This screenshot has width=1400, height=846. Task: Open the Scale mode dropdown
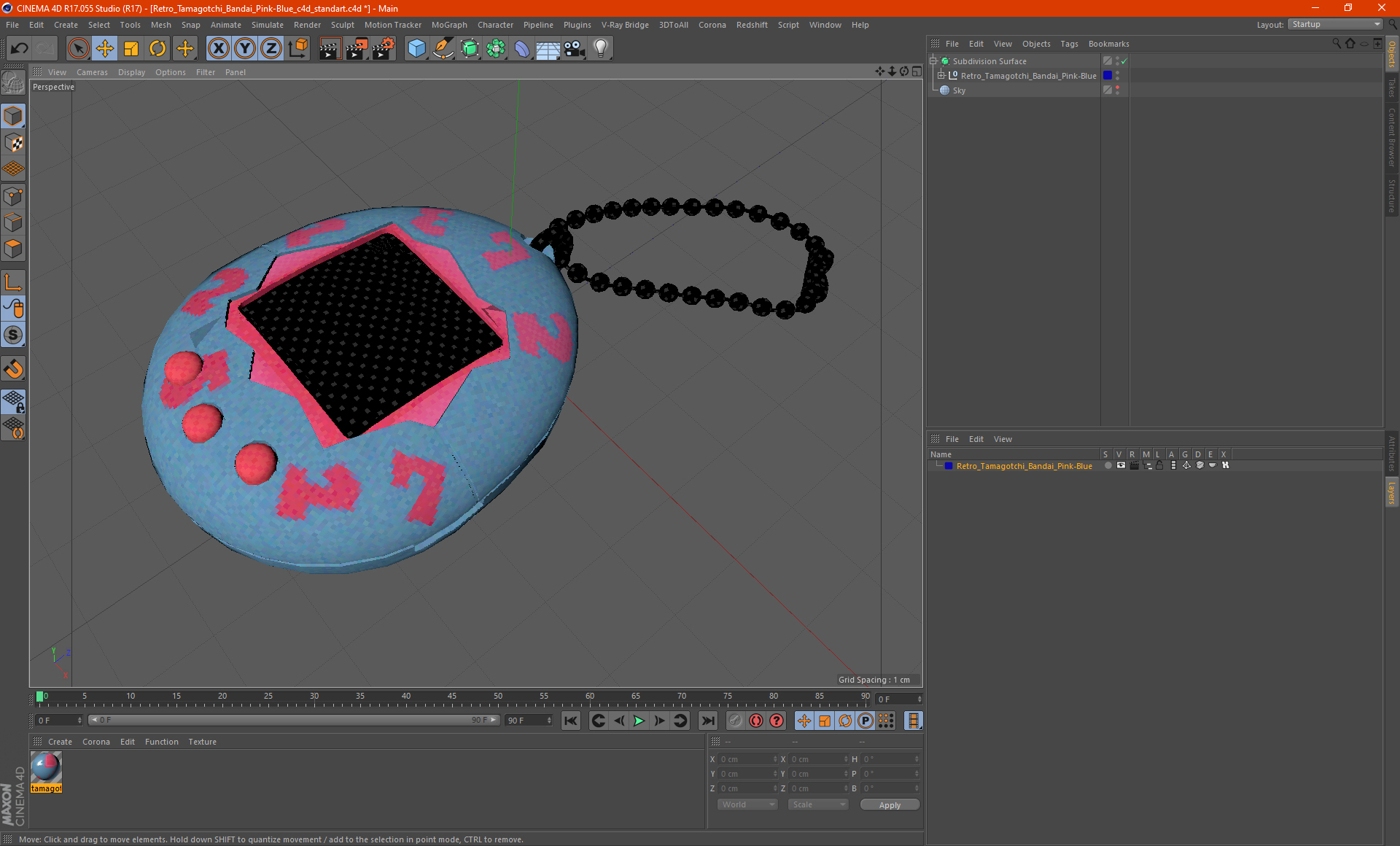[818, 804]
